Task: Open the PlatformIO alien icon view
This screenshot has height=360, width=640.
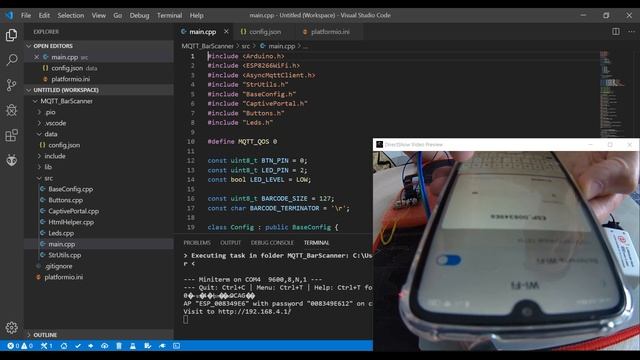Action: coord(11,160)
